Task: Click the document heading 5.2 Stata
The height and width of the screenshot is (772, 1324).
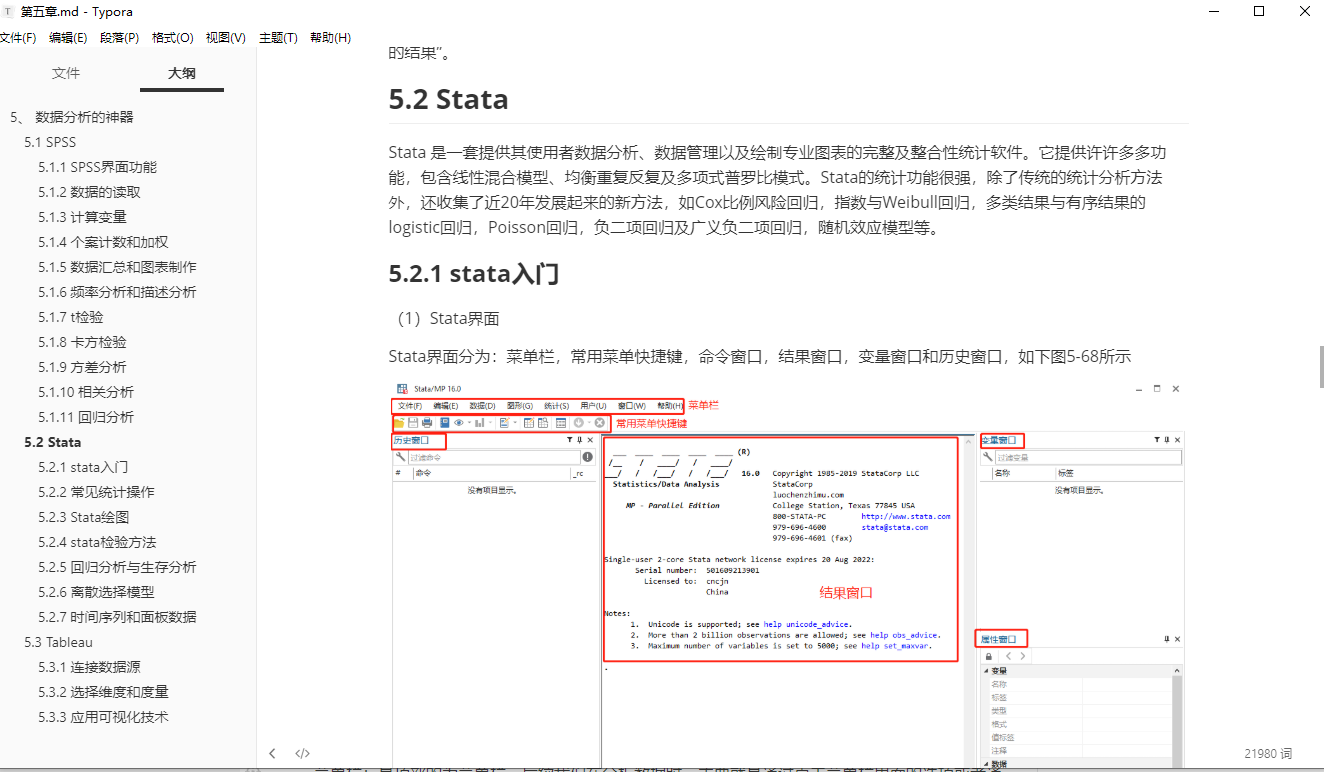Action: coord(448,100)
